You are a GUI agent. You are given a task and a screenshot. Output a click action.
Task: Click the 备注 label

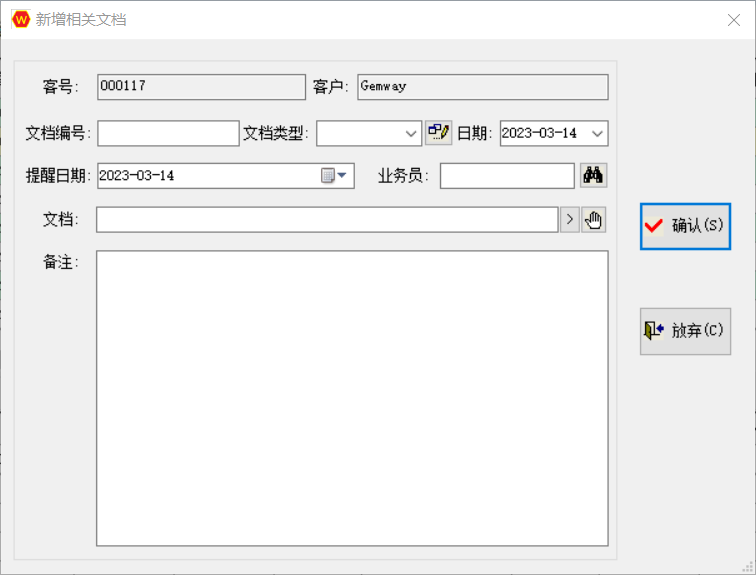[x=61, y=262]
